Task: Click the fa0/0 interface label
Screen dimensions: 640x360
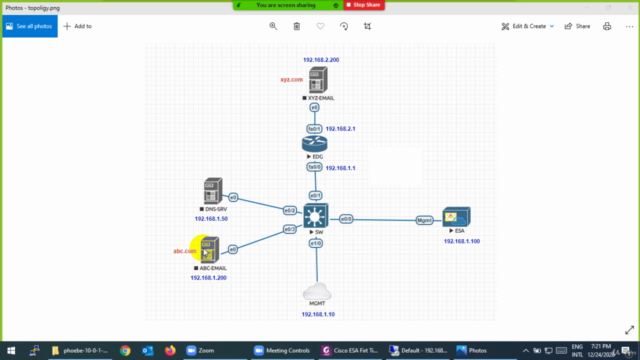Action: pos(314,167)
